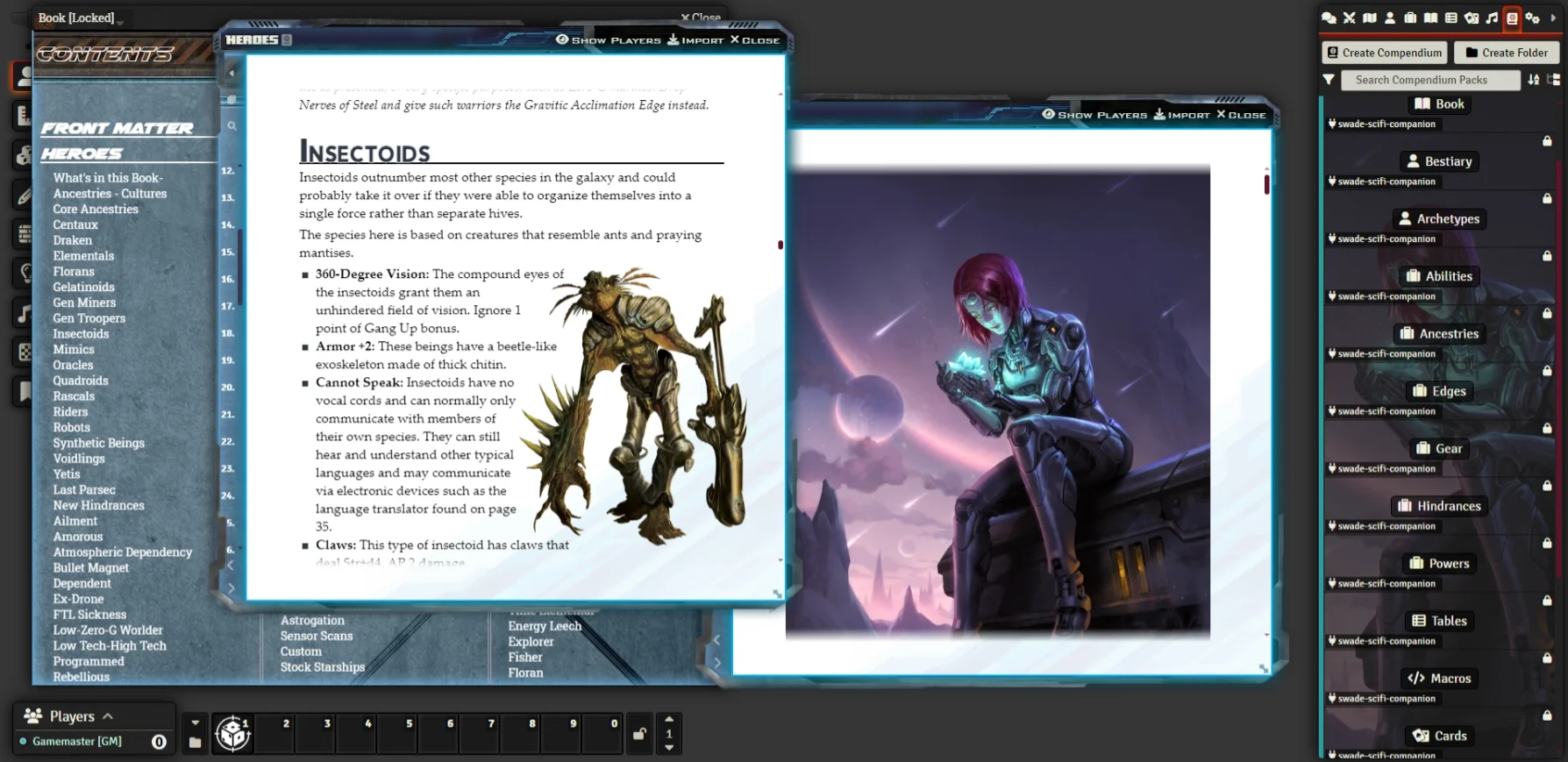1568x762 pixels.
Task: Click Create Compendium button
Action: pos(1384,53)
